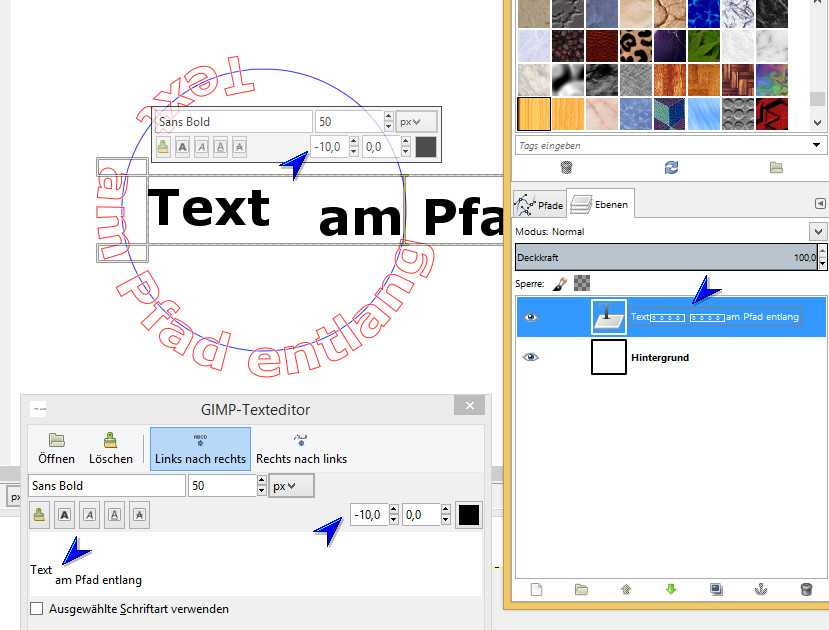Click gray color swatch in on-canvas toolbar
The width and height of the screenshot is (829, 630).
point(426,147)
